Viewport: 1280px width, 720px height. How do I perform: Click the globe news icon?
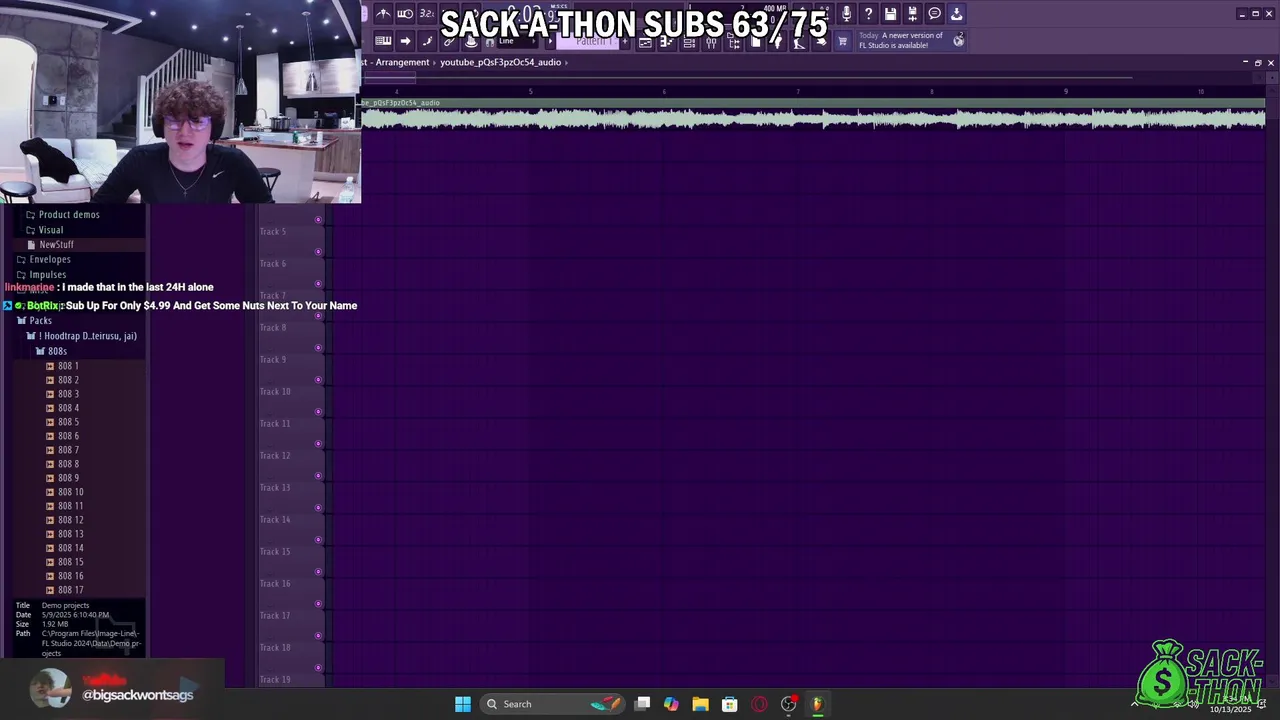pos(958,40)
